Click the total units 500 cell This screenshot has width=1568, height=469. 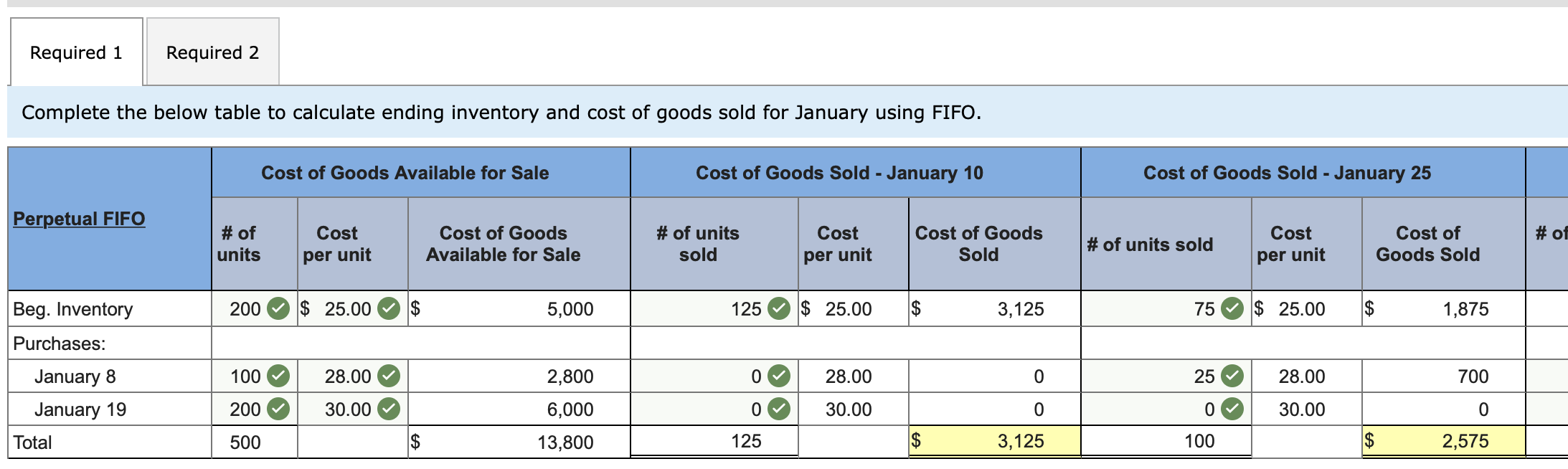pos(255,442)
